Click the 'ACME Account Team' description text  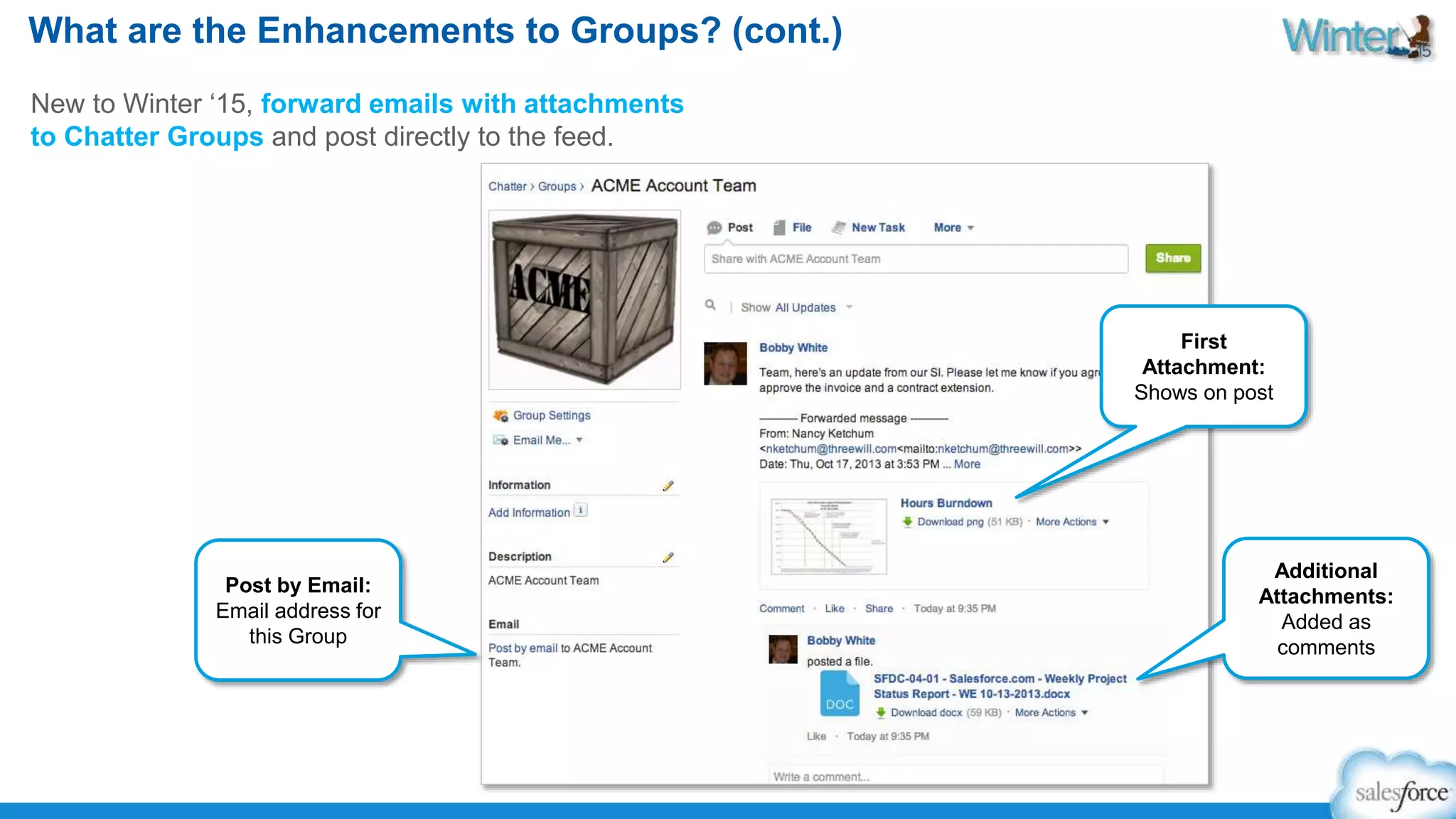coord(543,581)
